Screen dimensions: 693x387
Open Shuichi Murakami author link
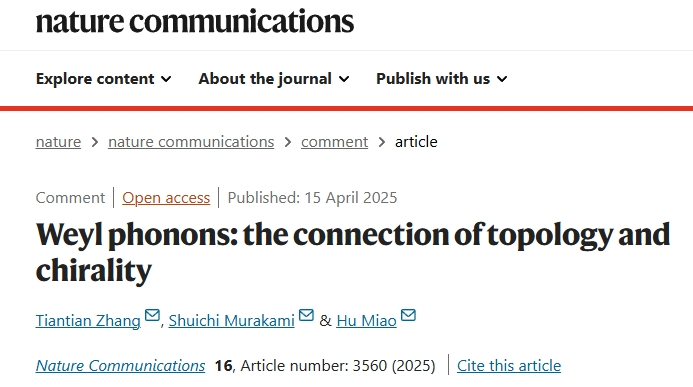pos(232,321)
